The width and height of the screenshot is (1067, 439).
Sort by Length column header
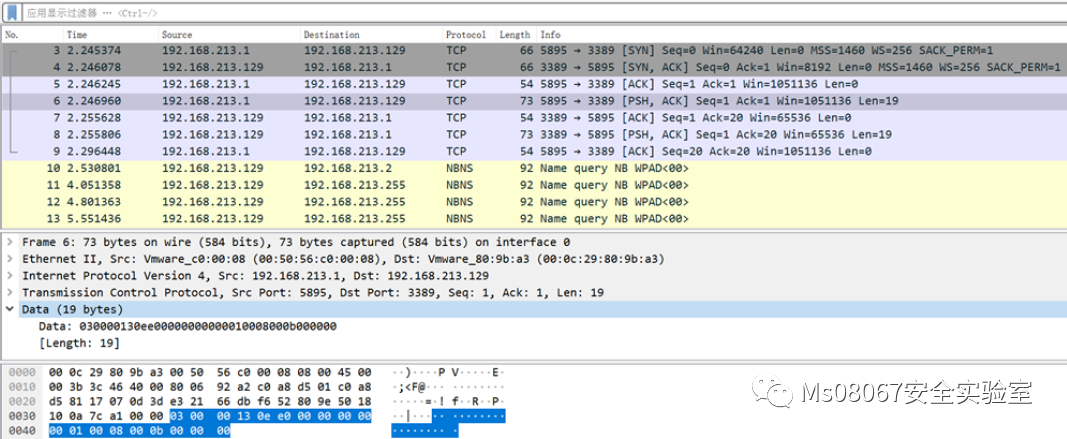coord(516,34)
